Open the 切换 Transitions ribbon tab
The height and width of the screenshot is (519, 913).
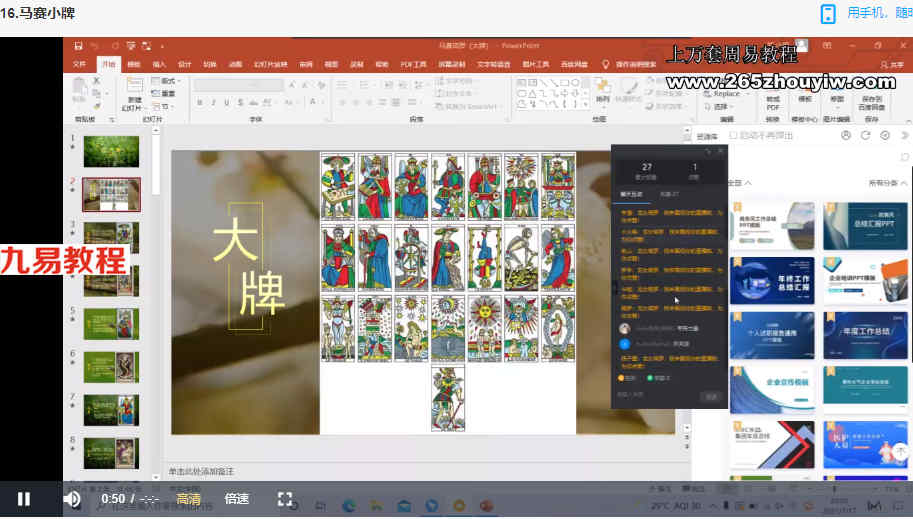pos(210,64)
